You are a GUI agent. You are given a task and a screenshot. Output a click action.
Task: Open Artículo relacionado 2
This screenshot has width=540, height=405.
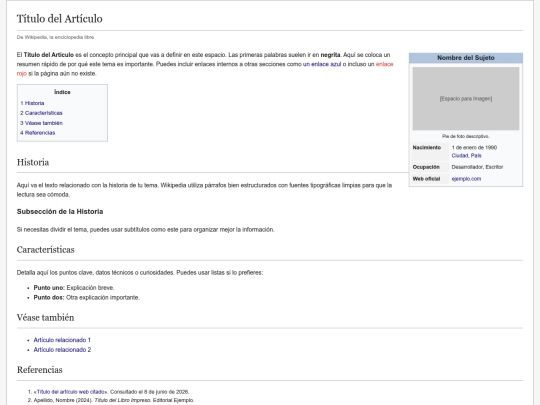(62, 350)
